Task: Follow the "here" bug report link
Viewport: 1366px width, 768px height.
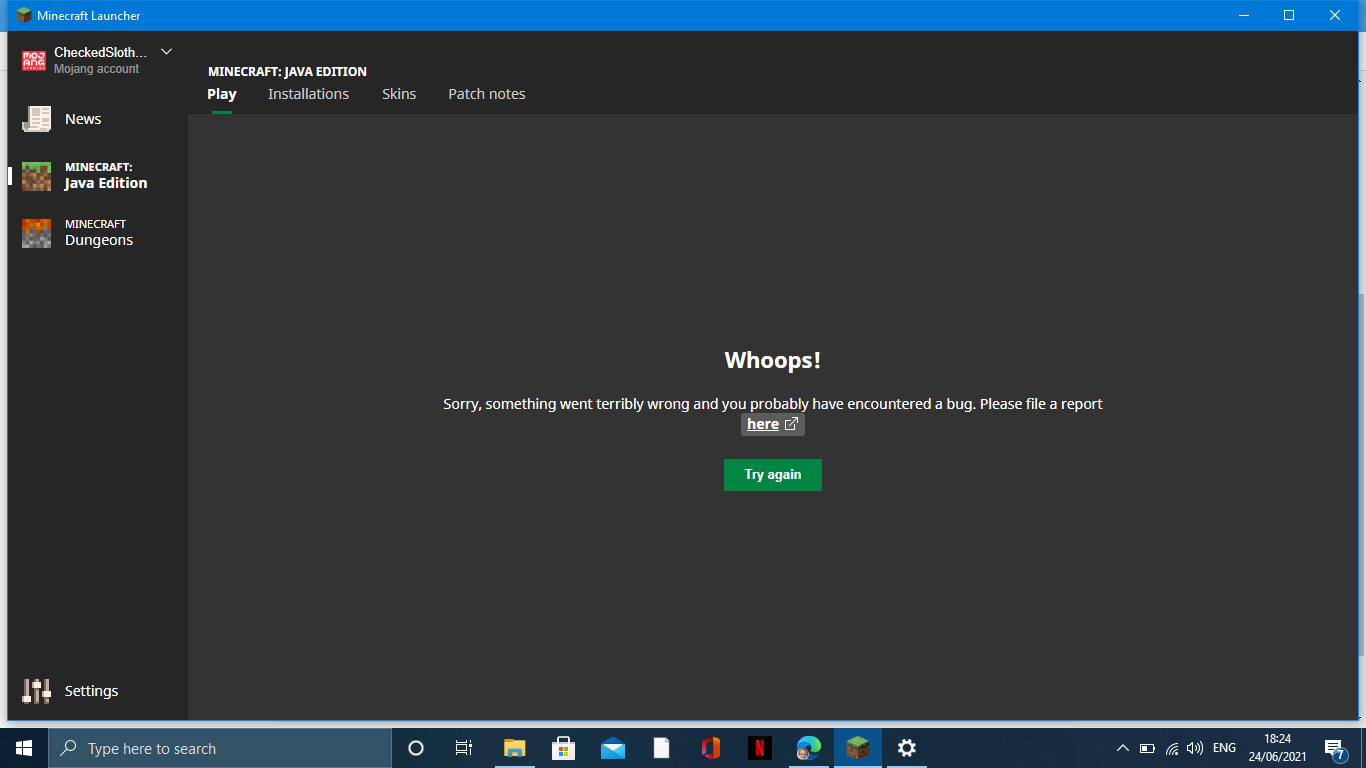Action: (773, 424)
